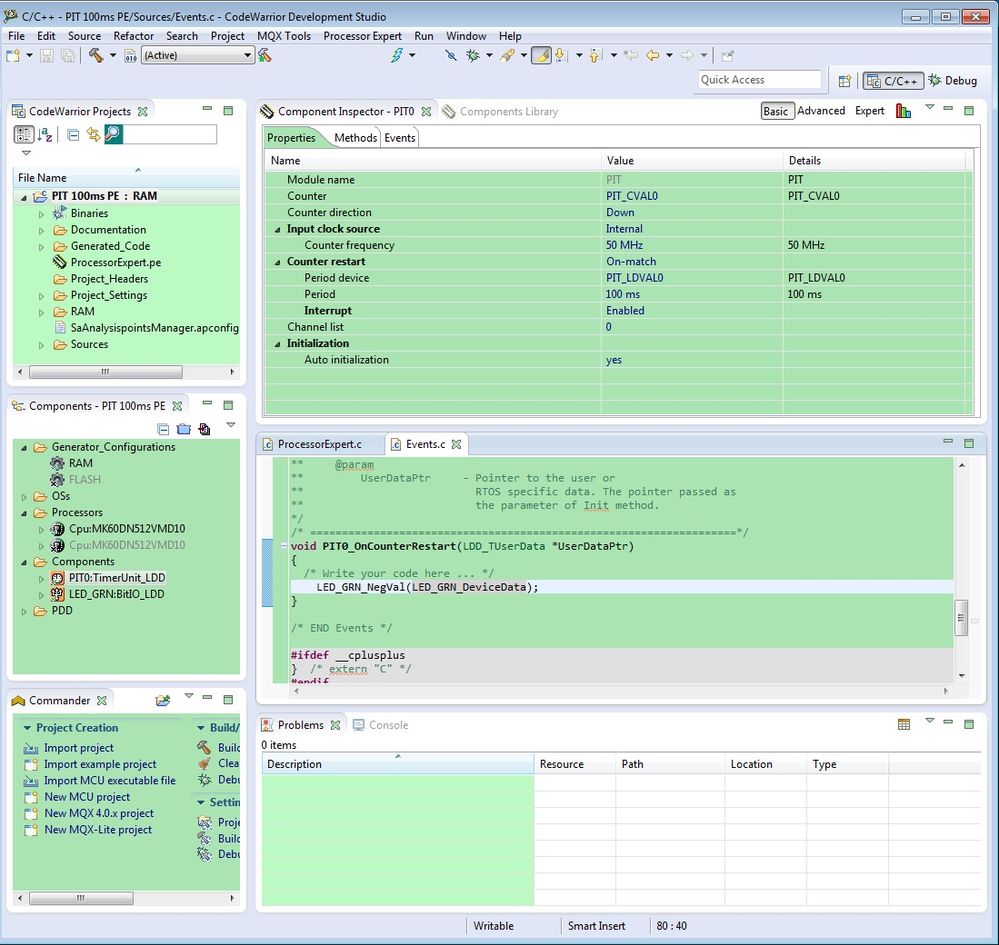Open the File menu
The height and width of the screenshot is (945, 999).
(16, 36)
